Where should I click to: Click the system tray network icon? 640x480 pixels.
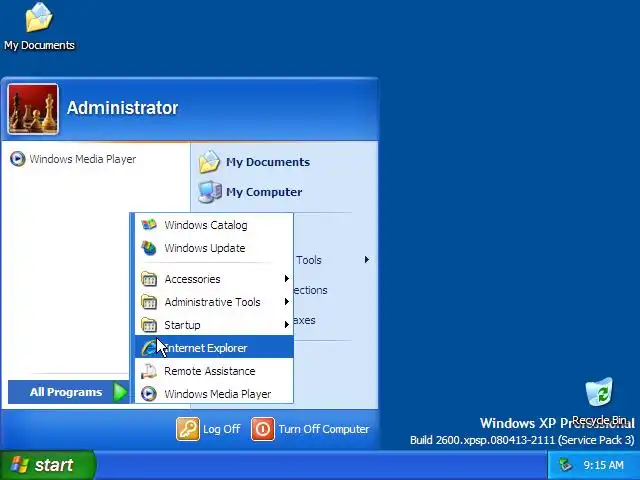pos(566,465)
